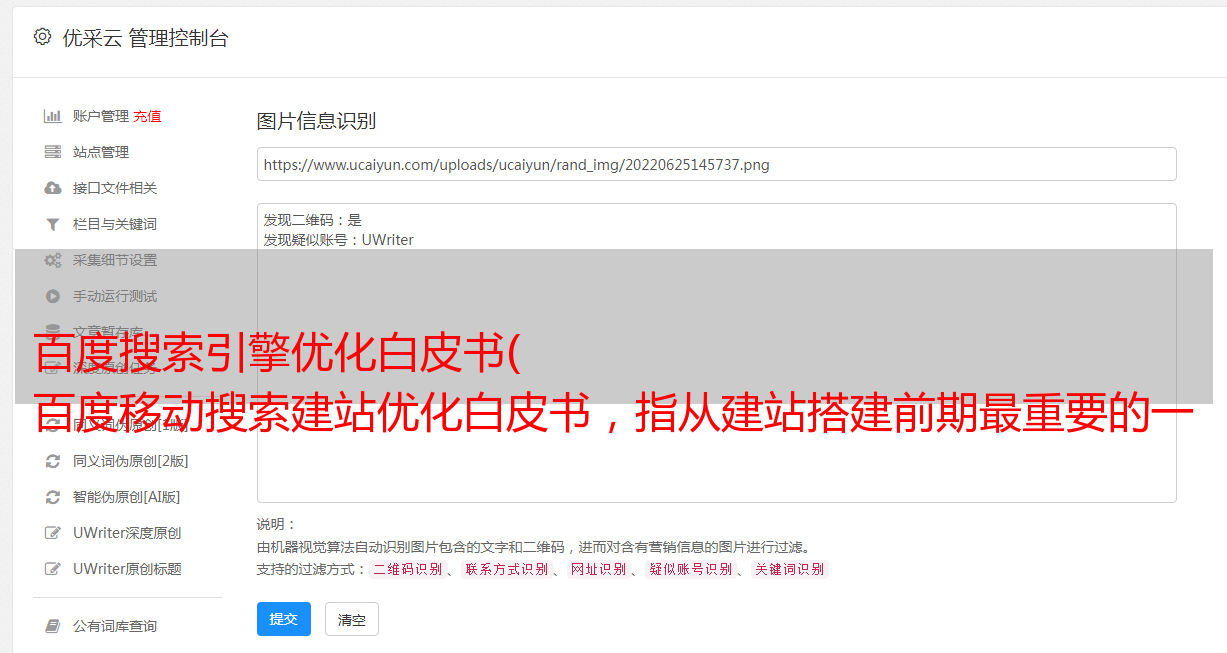Open 同义词伪原创[2版] tool
The width and height of the screenshot is (1227, 653).
click(131, 461)
